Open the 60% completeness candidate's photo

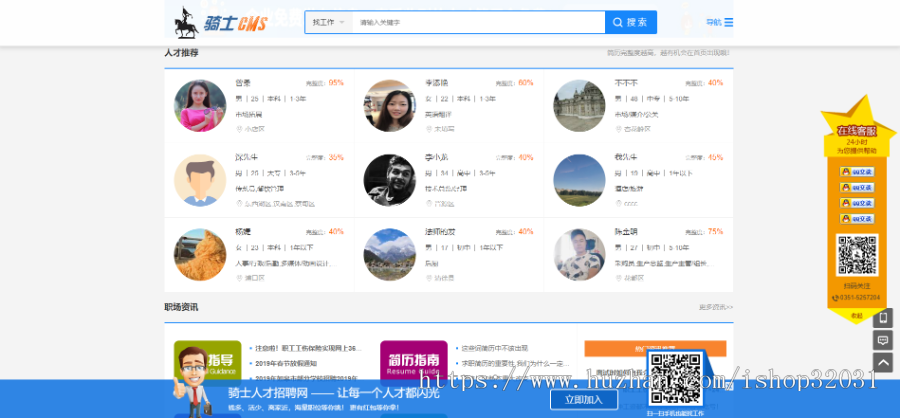389,106
